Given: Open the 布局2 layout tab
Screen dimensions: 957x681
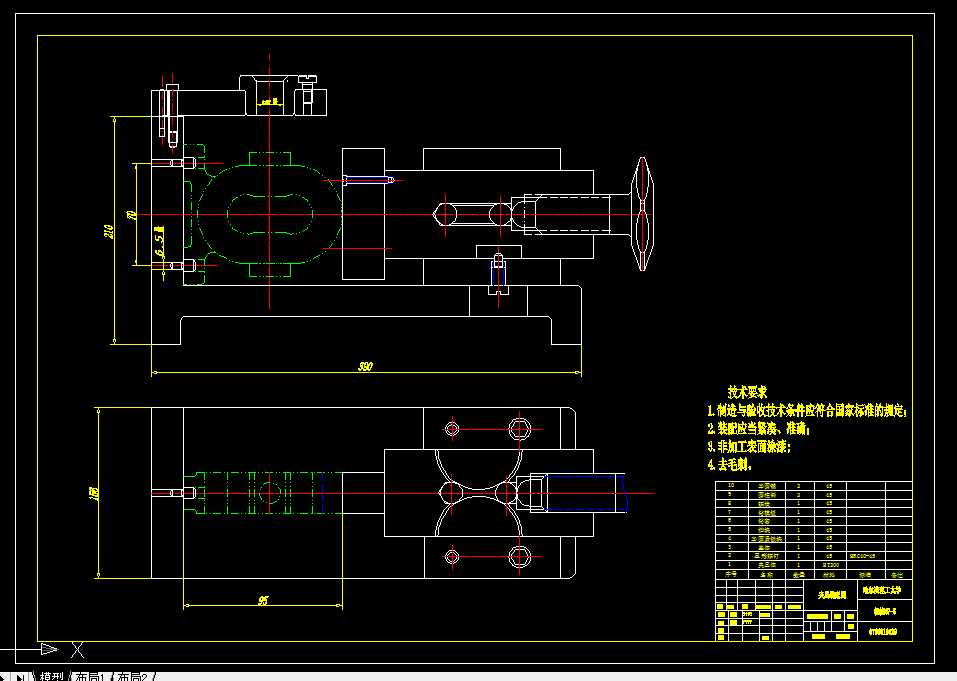Looking at the screenshot, I should pyautogui.click(x=132, y=677).
